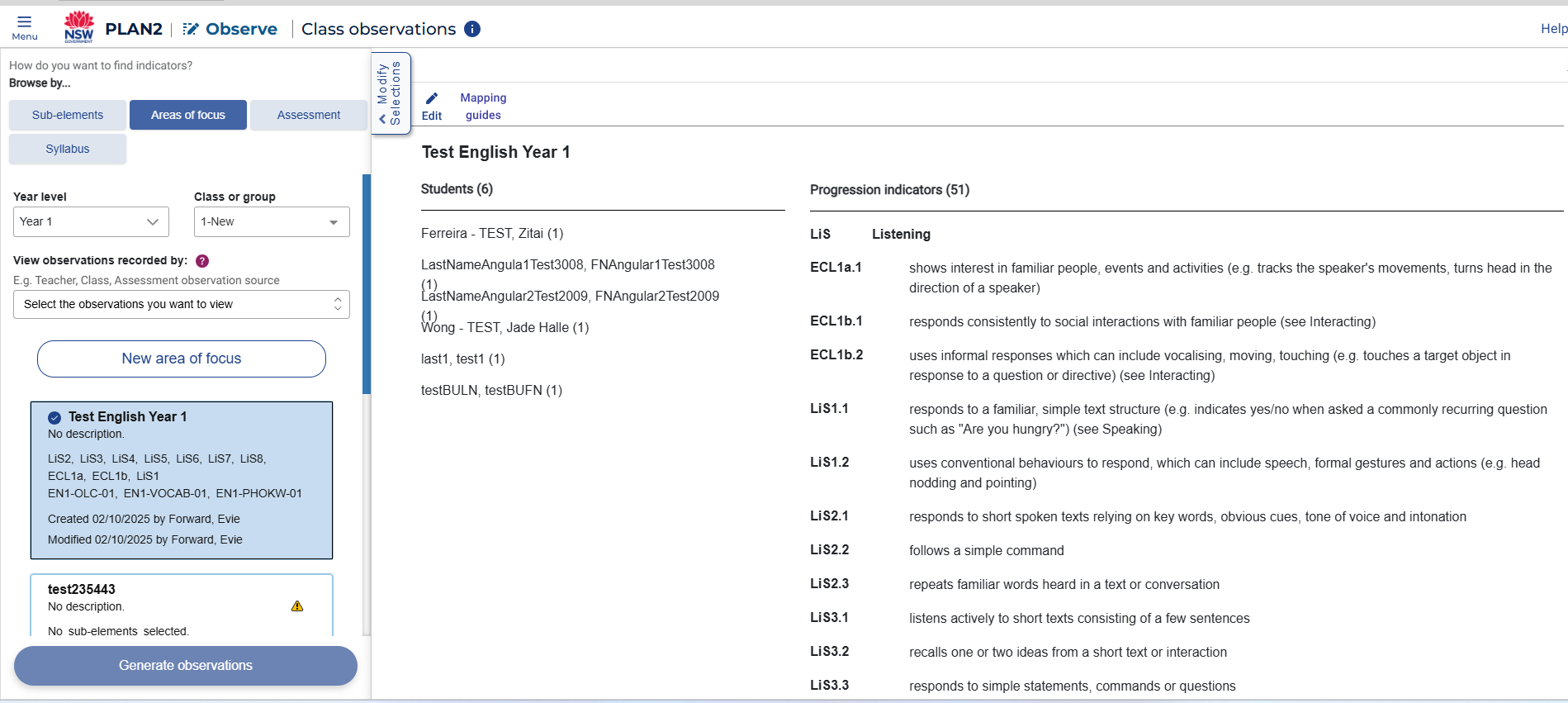This screenshot has width=1568, height=703.
Task: Click the LiS Listening heading
Action: pos(870,235)
